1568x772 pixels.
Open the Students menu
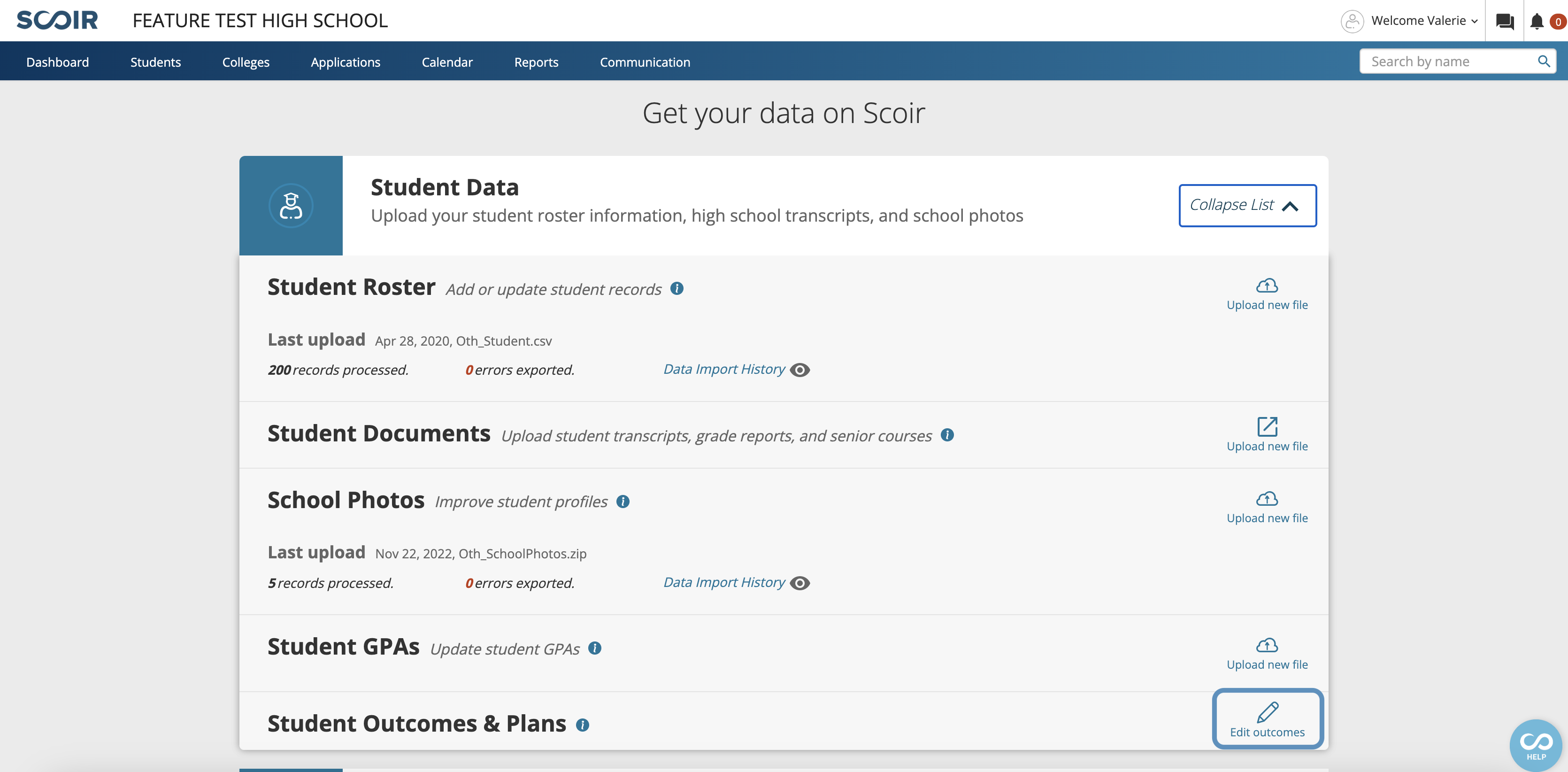[155, 62]
